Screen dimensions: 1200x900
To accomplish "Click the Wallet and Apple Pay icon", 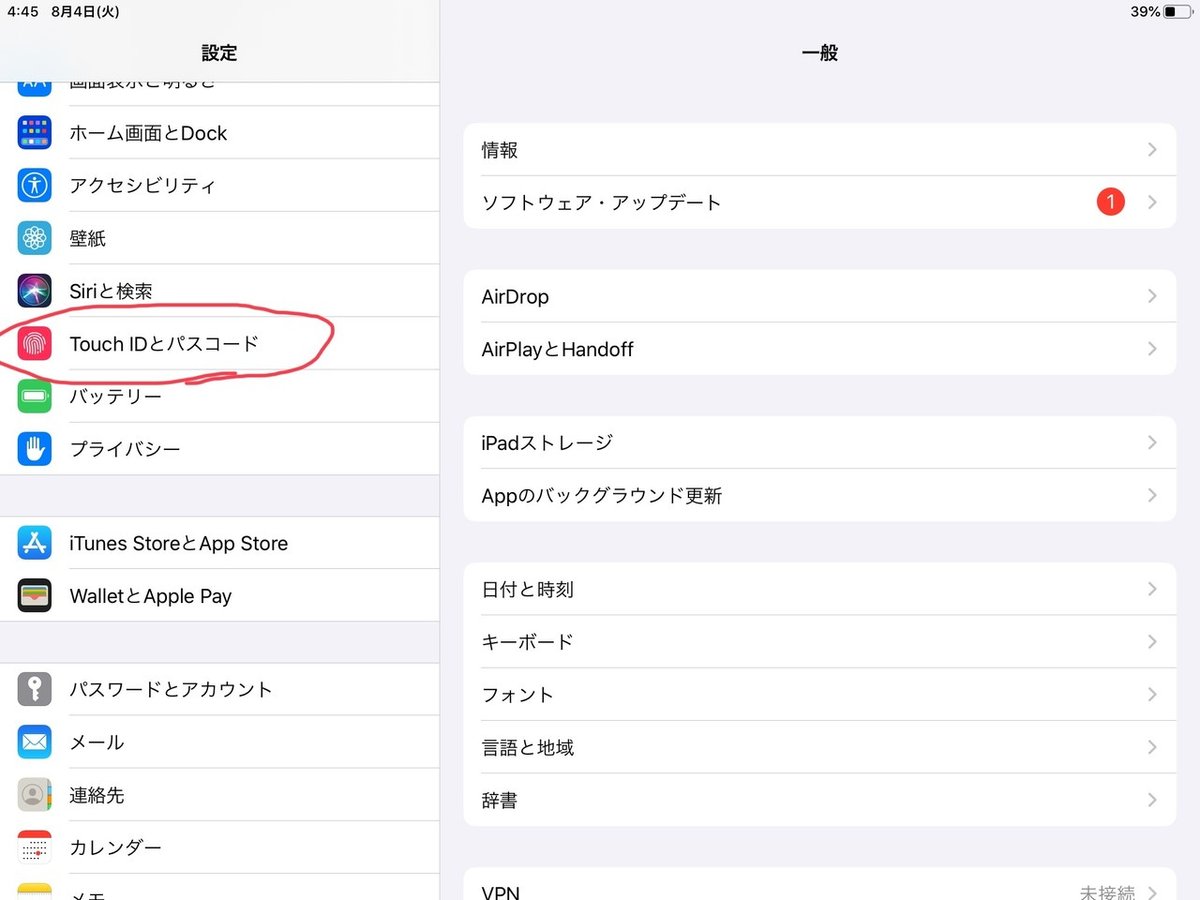I will pos(34,595).
